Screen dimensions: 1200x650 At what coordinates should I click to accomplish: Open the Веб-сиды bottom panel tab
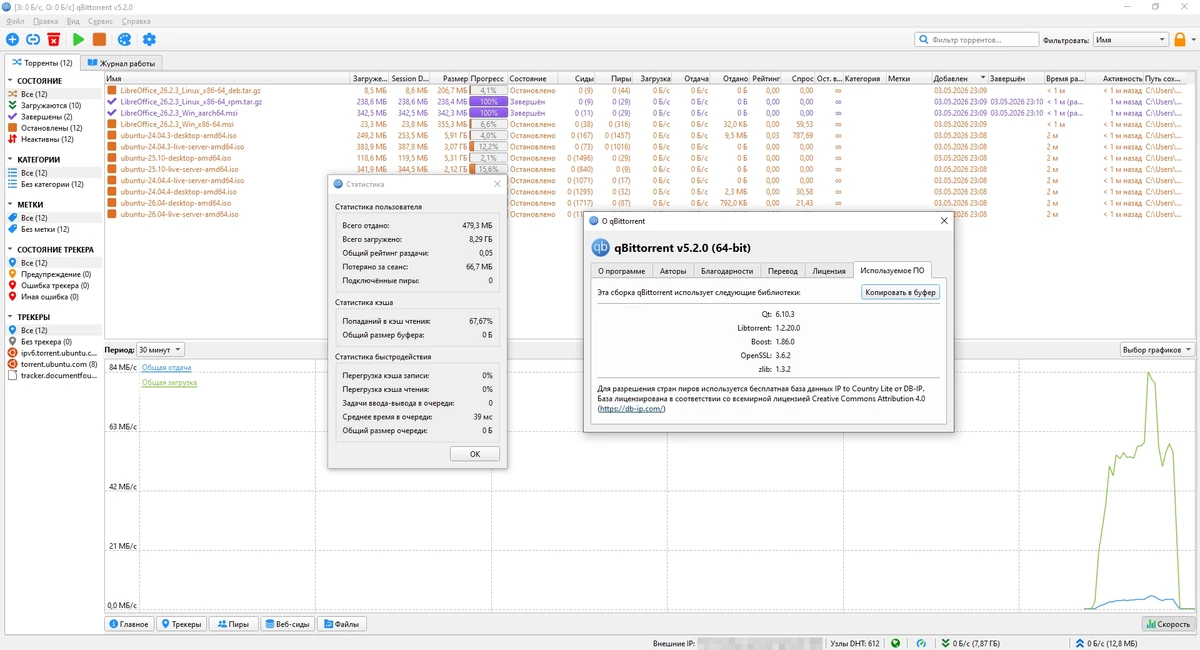click(287, 624)
